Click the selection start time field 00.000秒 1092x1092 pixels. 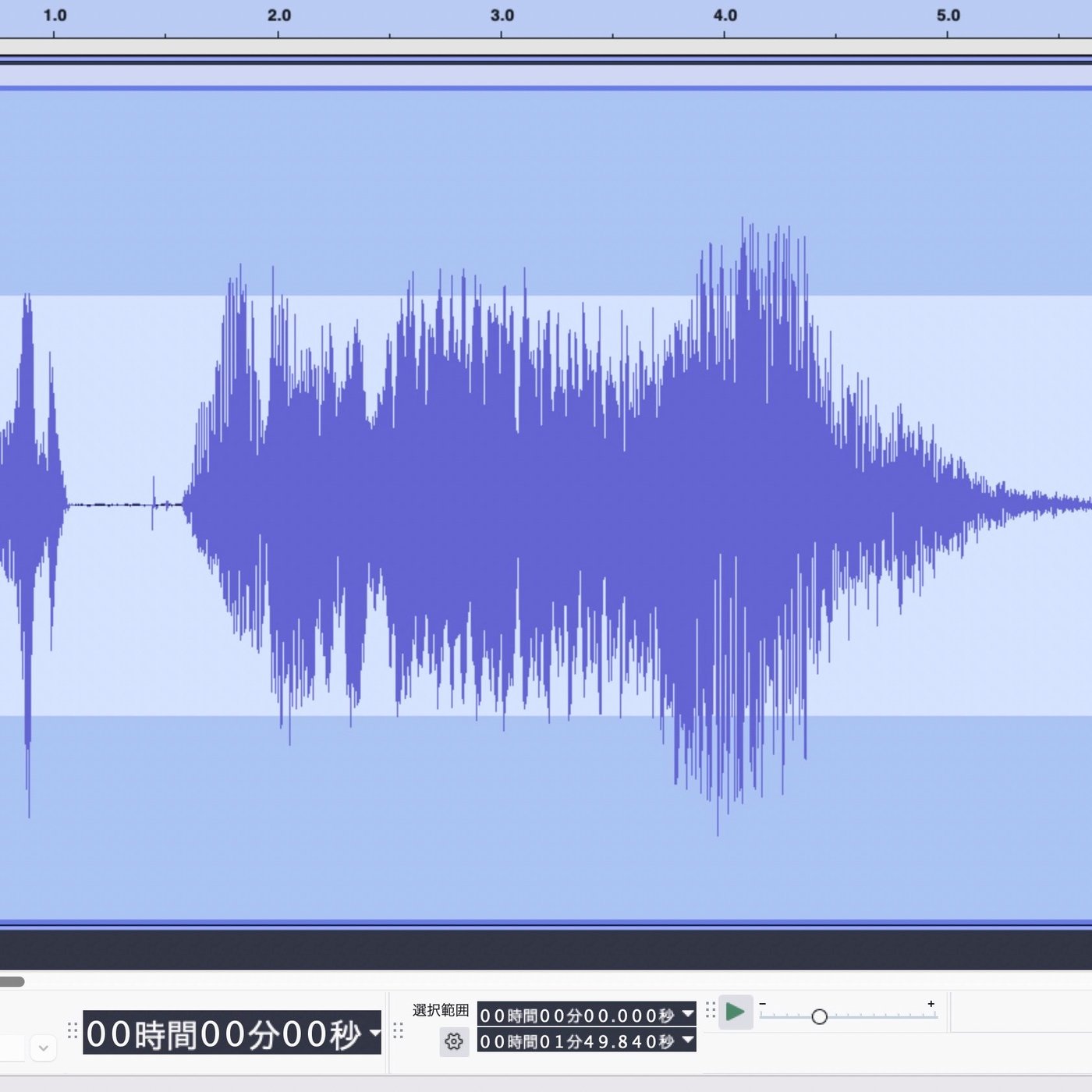[x=577, y=1015]
